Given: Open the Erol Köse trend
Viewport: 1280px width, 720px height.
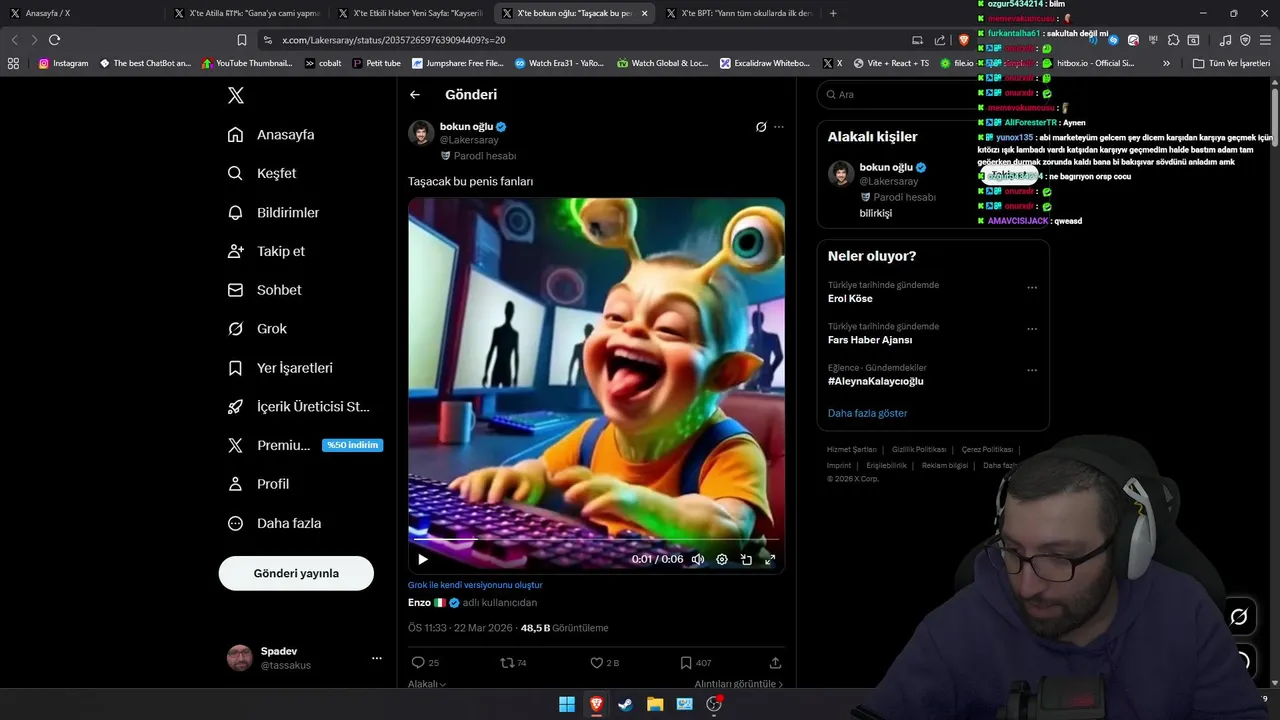Looking at the screenshot, I should (850, 299).
